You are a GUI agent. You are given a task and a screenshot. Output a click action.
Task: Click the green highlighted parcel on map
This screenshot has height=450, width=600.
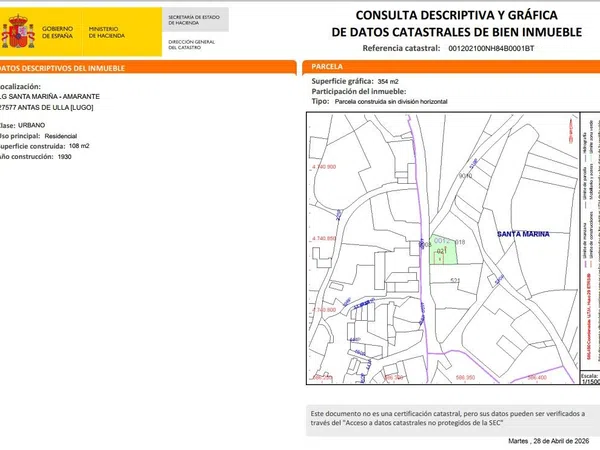[443, 249]
